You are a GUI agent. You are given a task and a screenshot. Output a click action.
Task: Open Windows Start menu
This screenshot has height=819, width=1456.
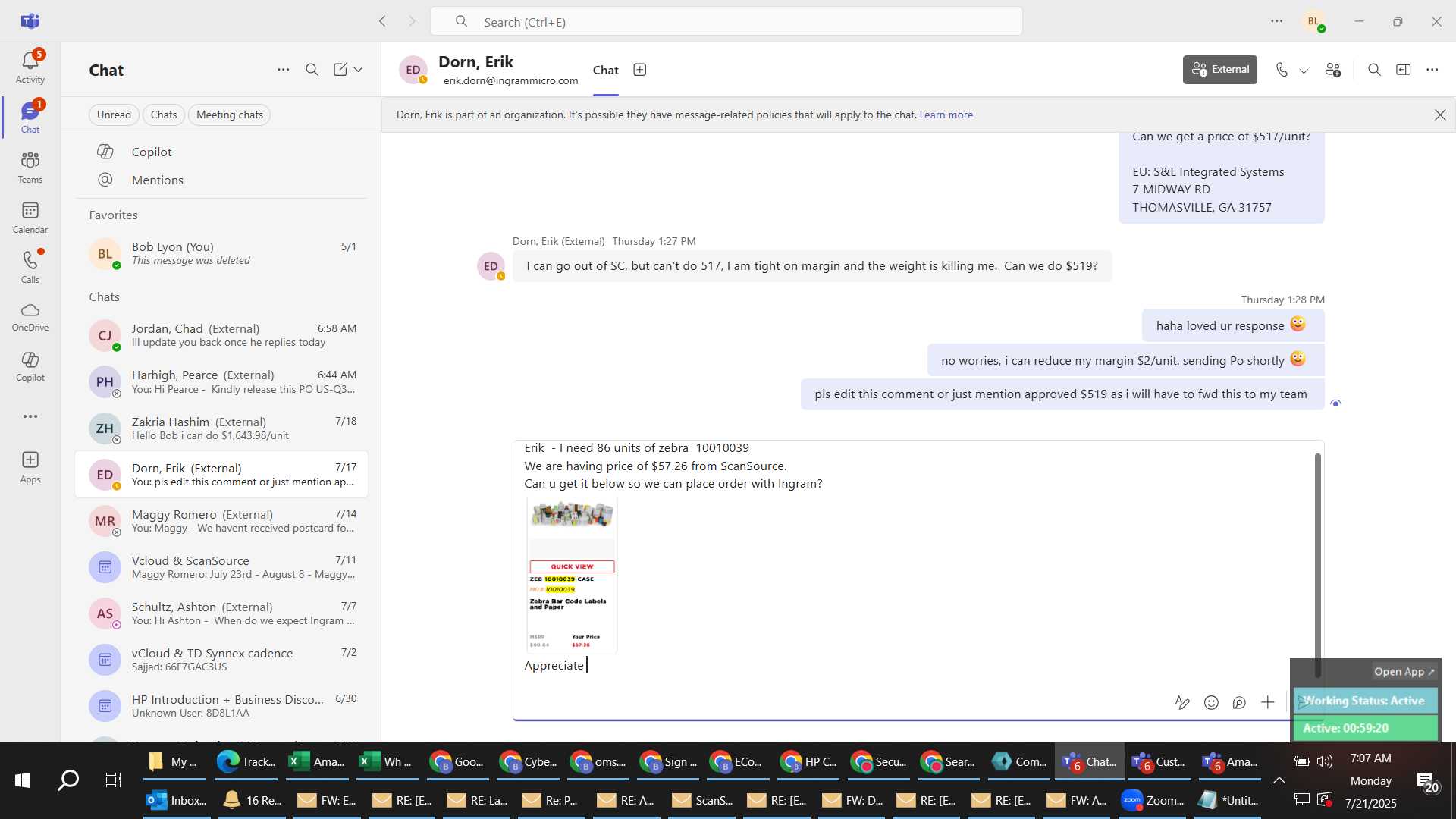point(23,780)
